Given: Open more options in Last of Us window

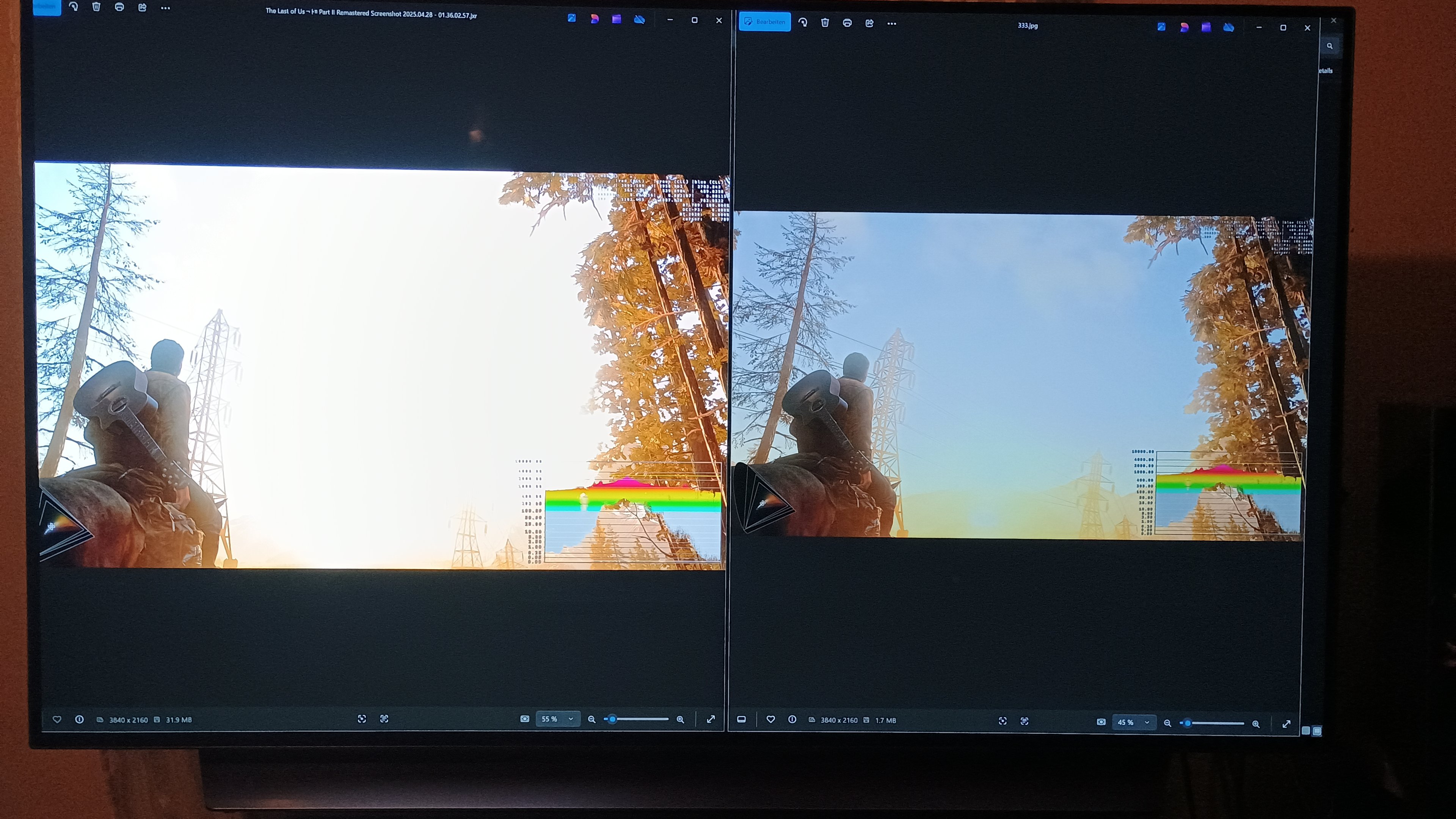Looking at the screenshot, I should point(165,8).
